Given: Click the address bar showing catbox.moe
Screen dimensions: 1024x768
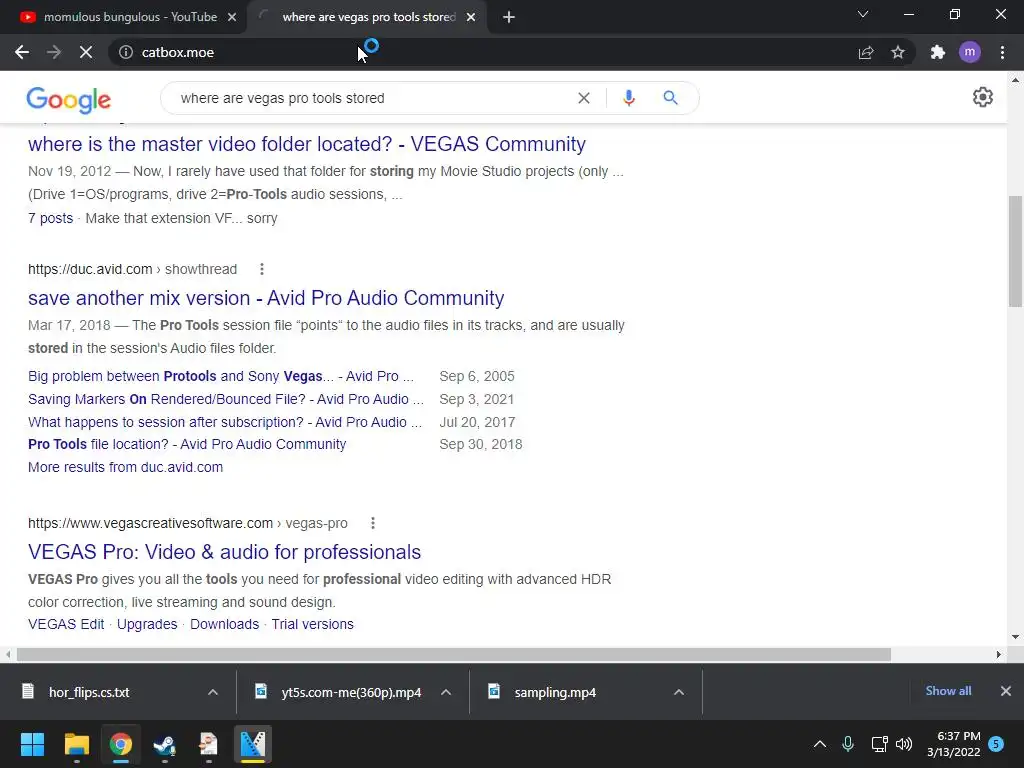Looking at the screenshot, I should tap(483, 52).
